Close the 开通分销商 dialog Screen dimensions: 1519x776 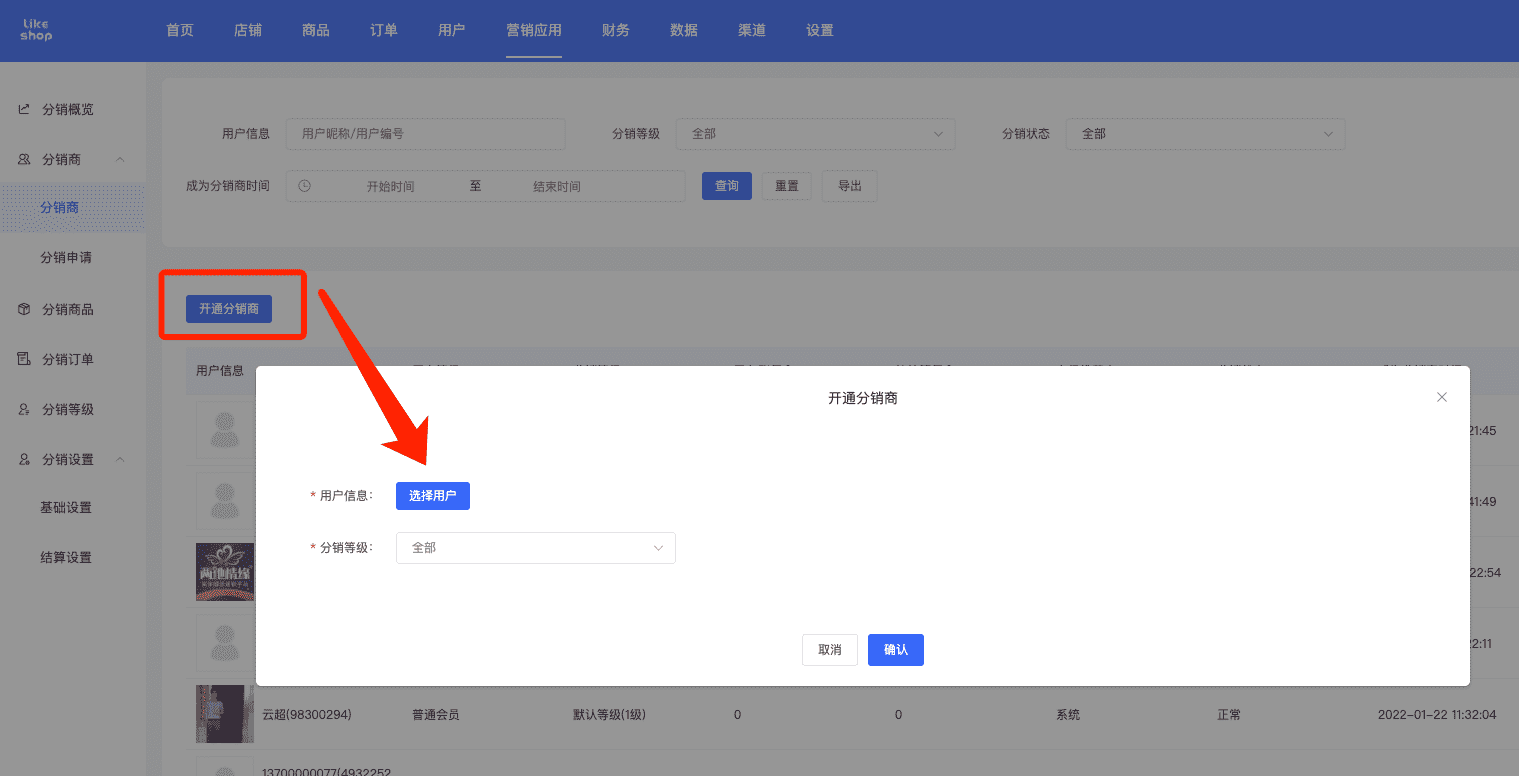(x=1442, y=397)
